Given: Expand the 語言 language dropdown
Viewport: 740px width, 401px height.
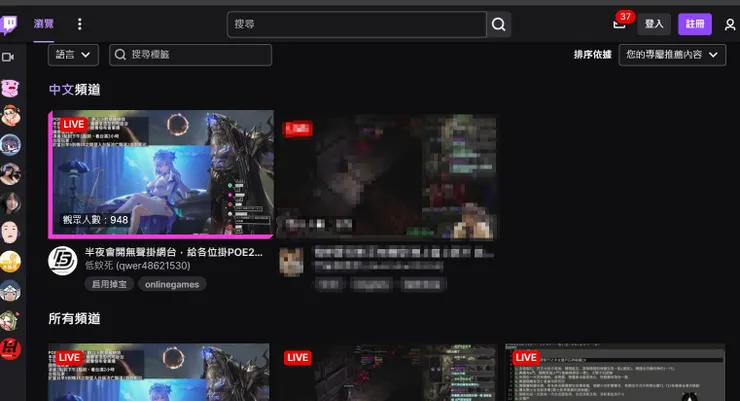Looking at the screenshot, I should [x=73, y=55].
